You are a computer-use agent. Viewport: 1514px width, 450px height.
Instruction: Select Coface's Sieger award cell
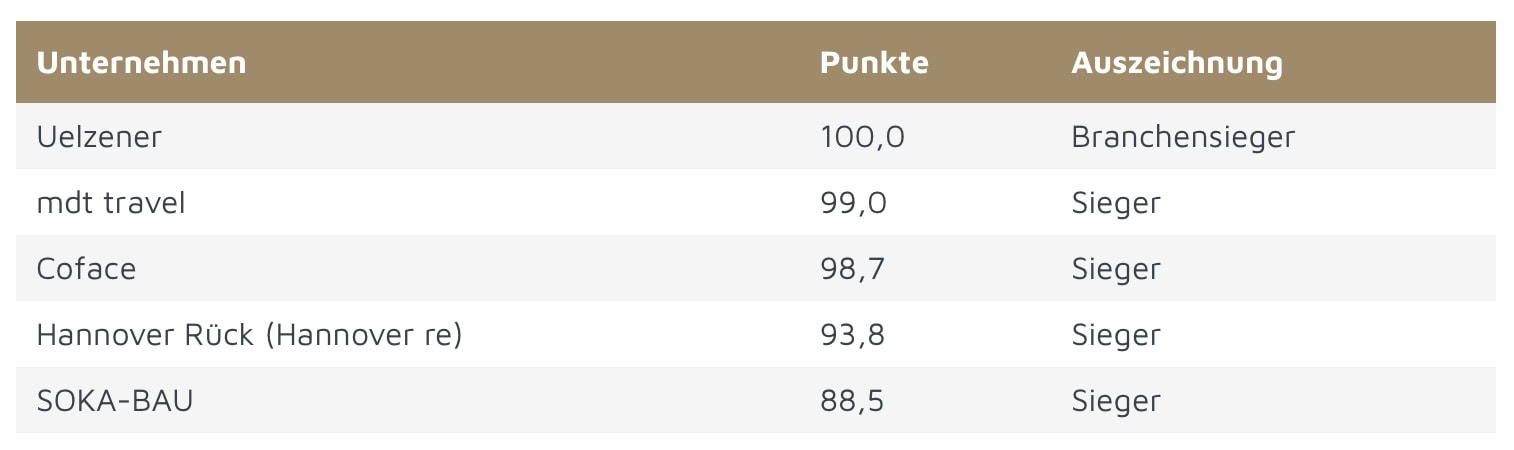click(1116, 269)
